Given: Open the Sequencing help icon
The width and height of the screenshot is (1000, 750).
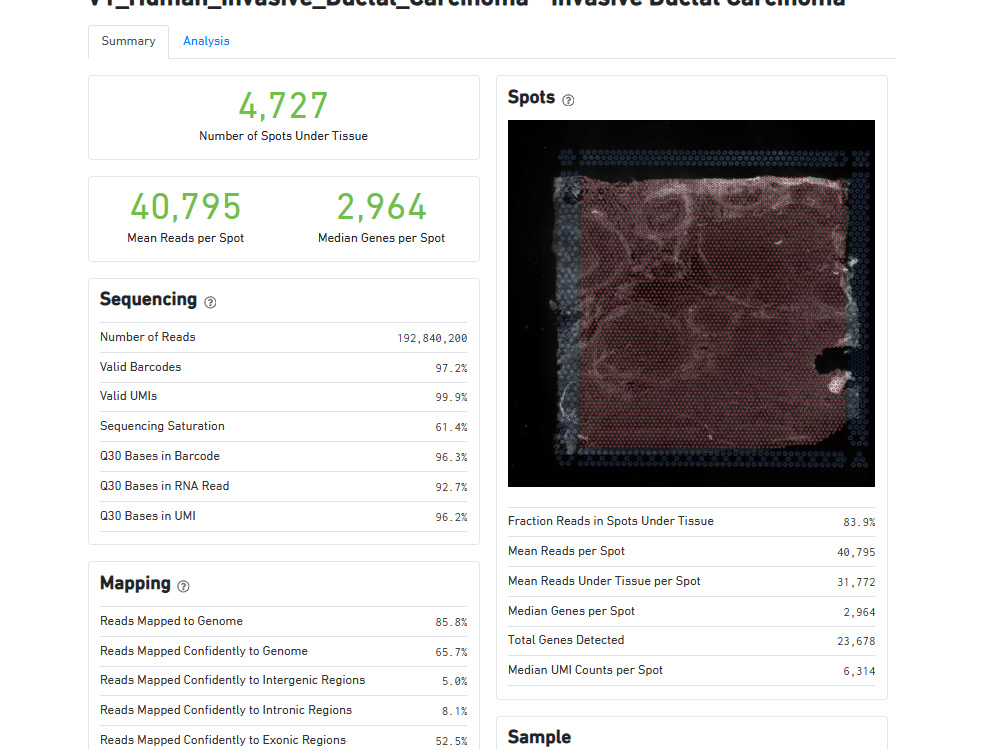Looking at the screenshot, I should coord(210,302).
